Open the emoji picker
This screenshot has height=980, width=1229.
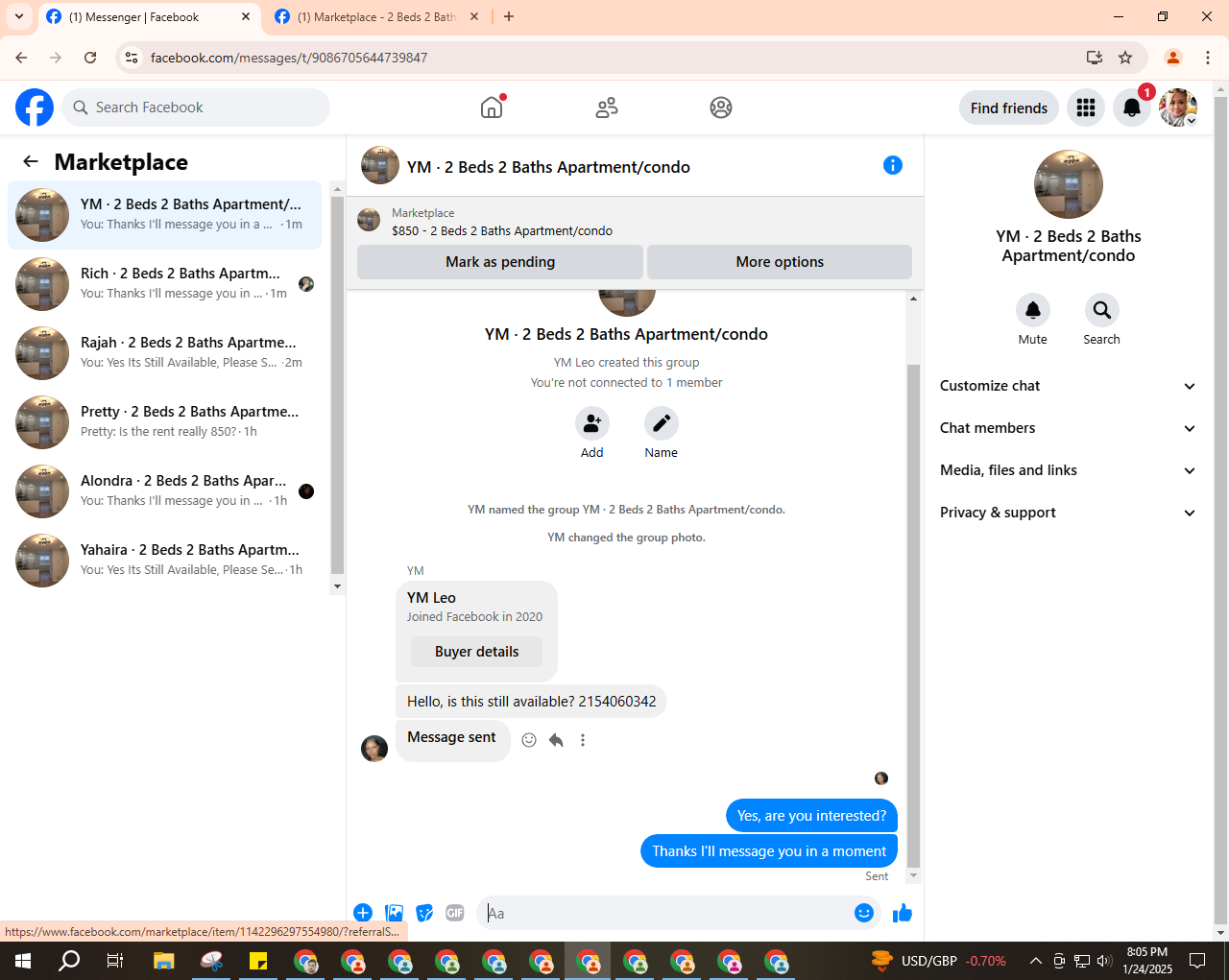coord(864,913)
